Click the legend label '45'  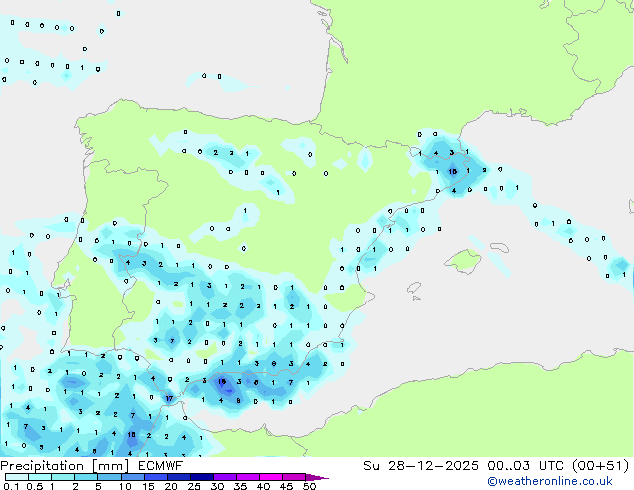pyautogui.click(x=286, y=486)
